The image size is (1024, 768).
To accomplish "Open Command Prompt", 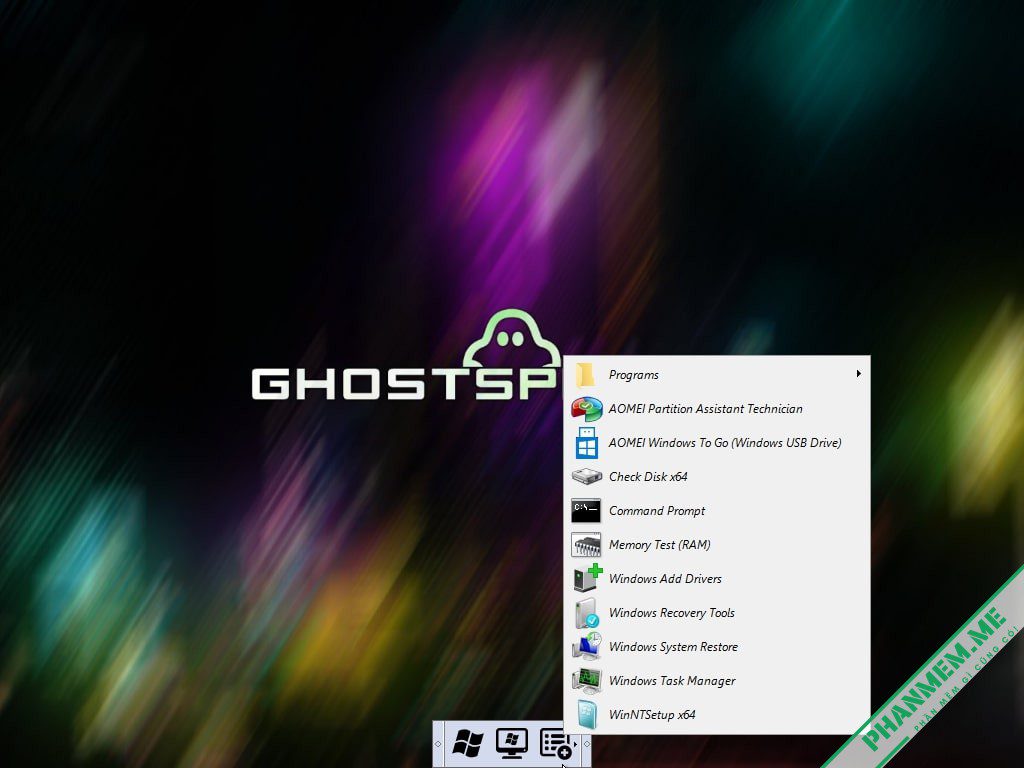I will 716,511.
